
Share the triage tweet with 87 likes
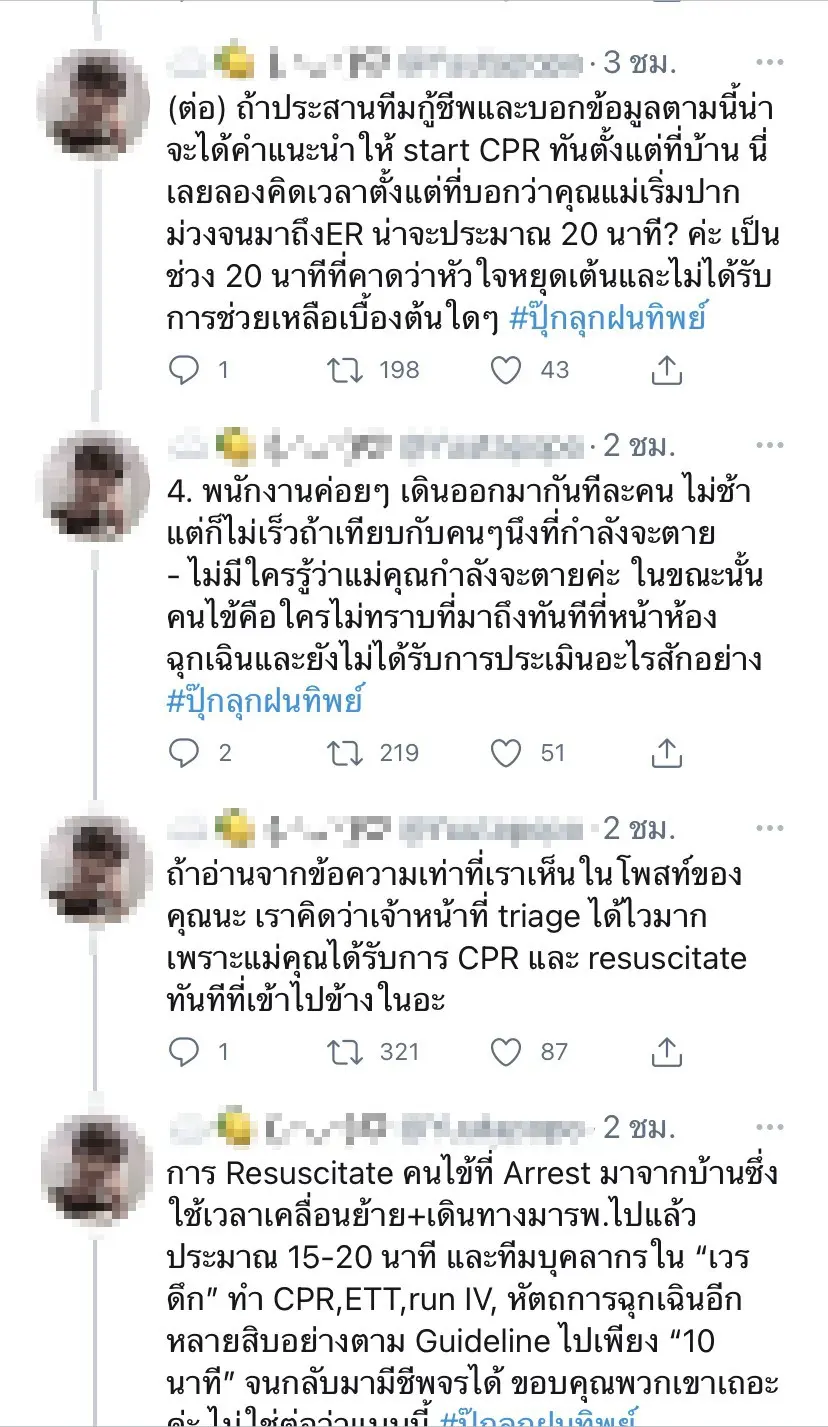[x=666, y=1051]
